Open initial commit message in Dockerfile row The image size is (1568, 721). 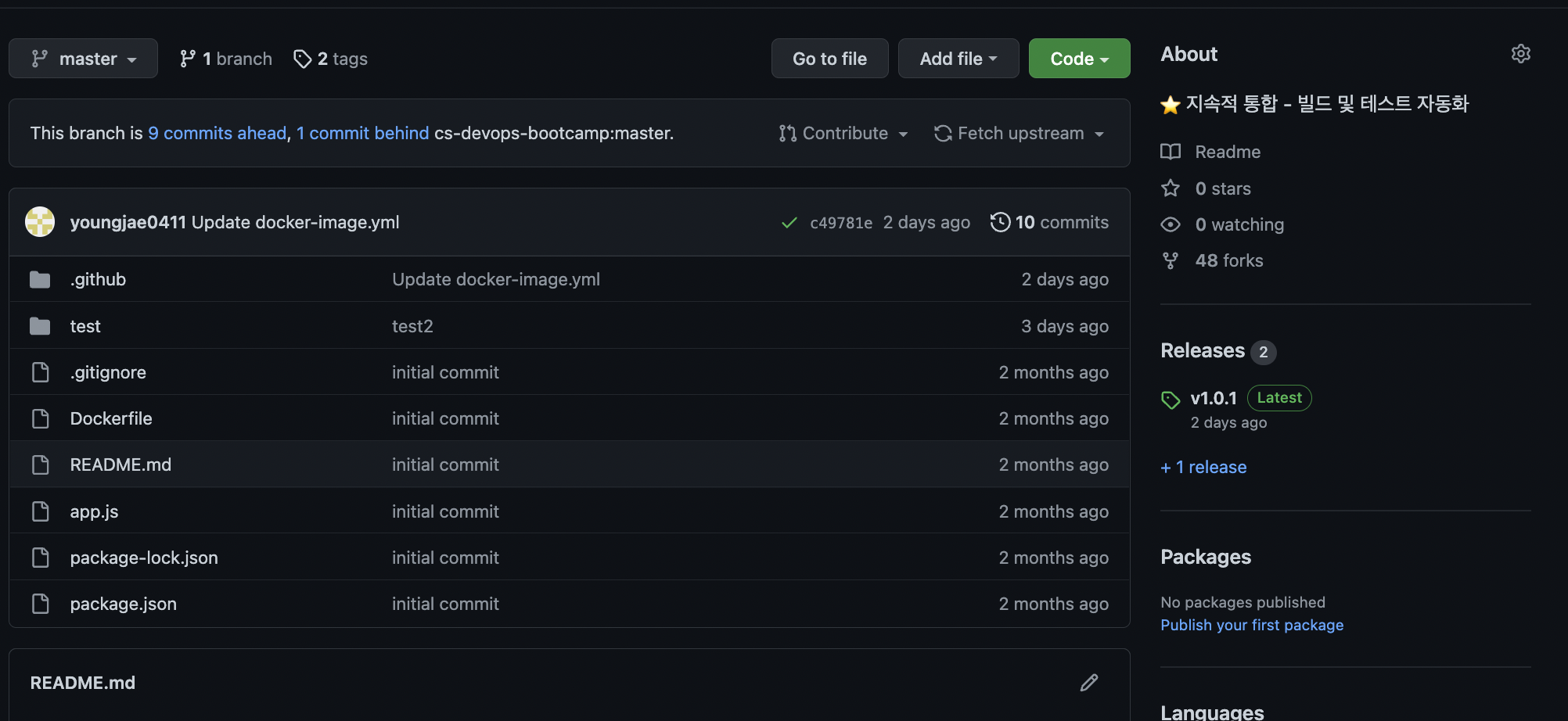445,418
